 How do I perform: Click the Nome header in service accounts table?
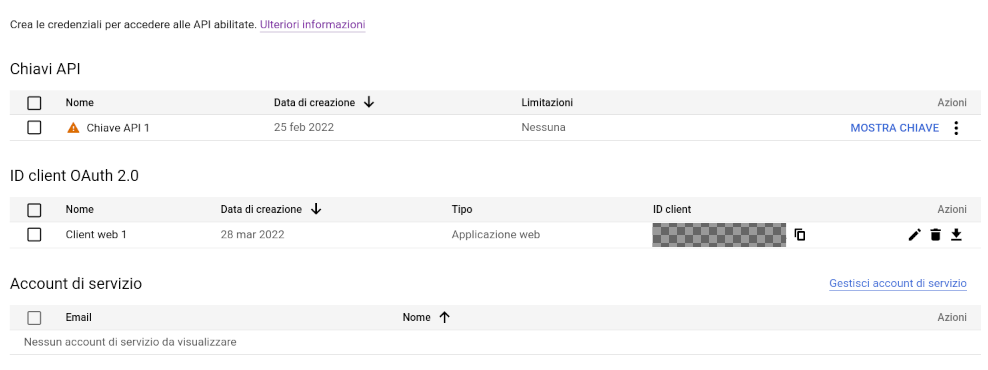[416, 317]
